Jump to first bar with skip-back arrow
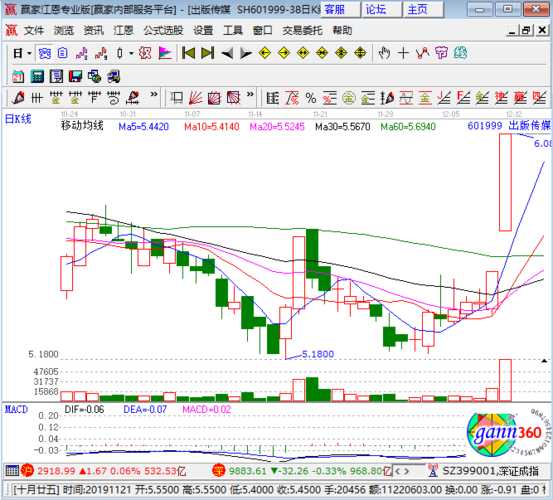The width and height of the screenshot is (553, 500). 188,54
